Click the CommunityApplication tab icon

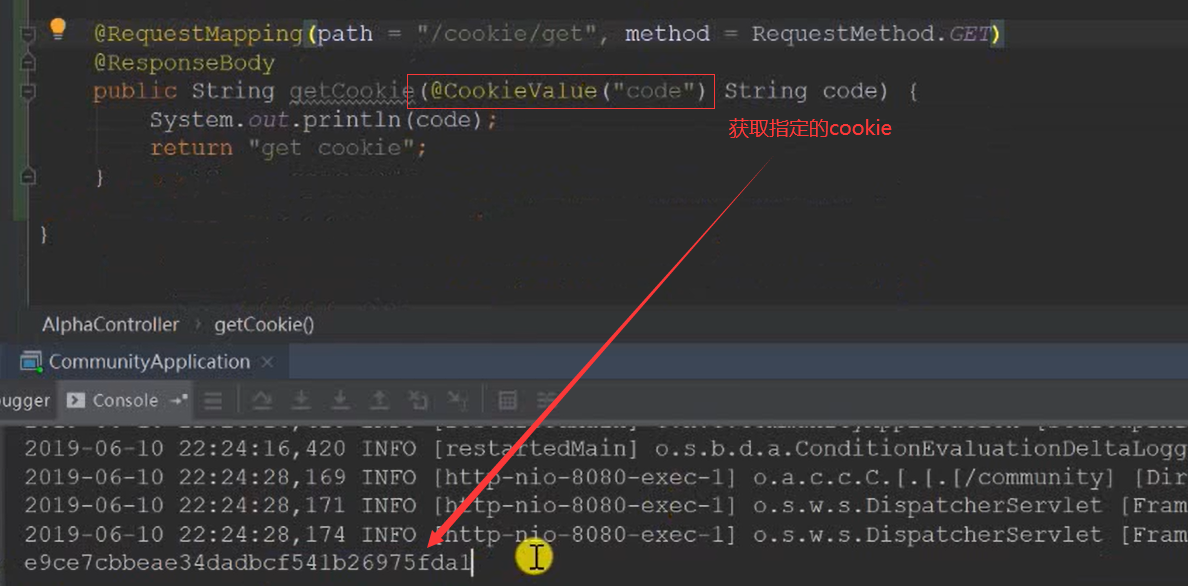tap(32, 362)
